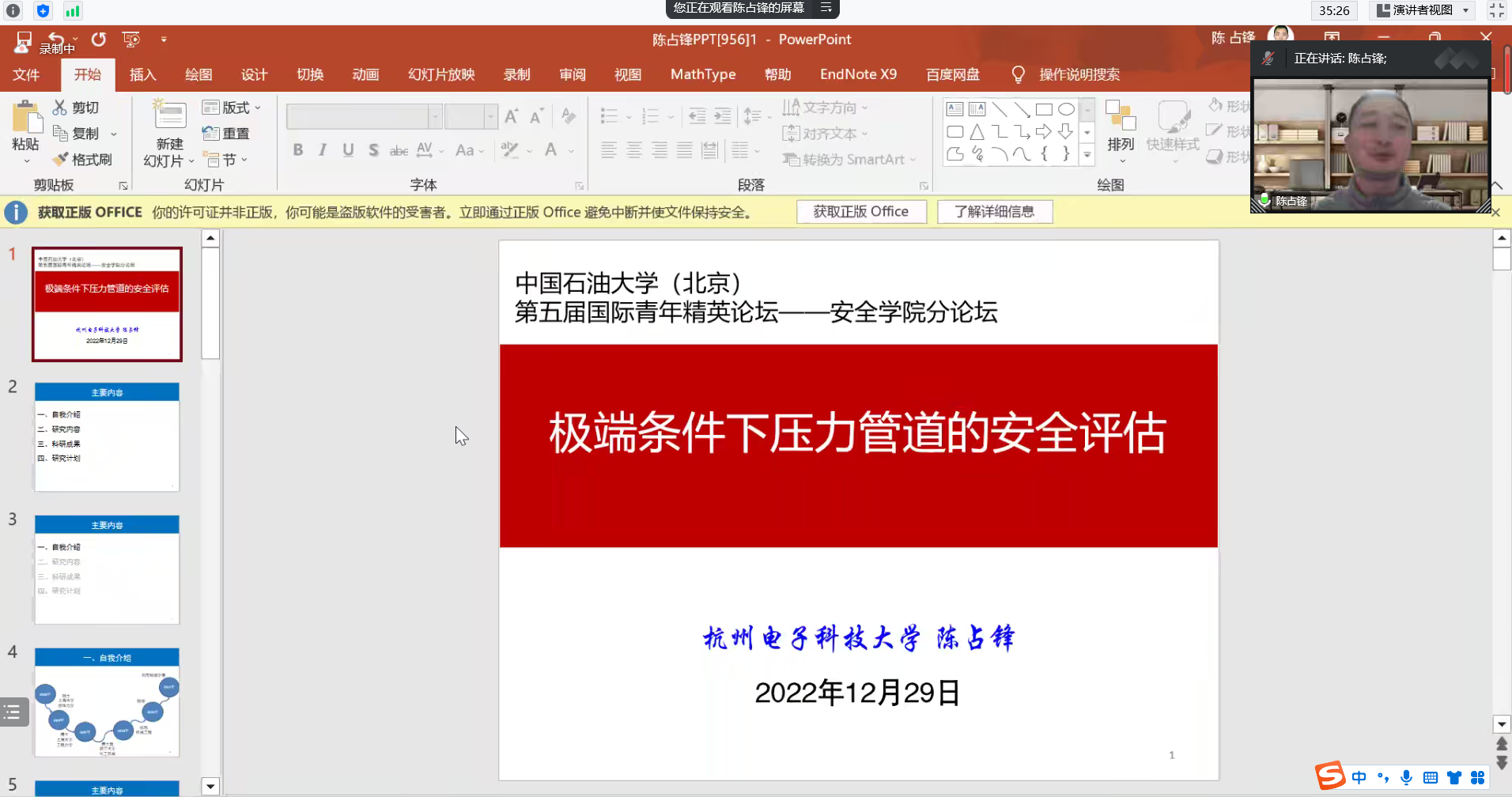1512x797 pixels.
Task: Click the Paste (粘贴) clipboard icon
Action: [x=26, y=119]
